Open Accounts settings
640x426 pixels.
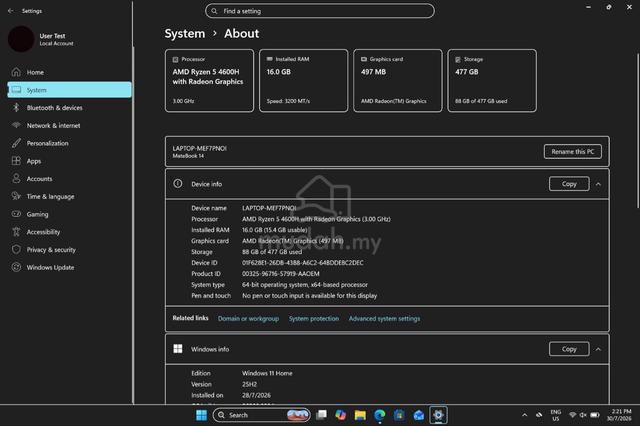(69, 179)
